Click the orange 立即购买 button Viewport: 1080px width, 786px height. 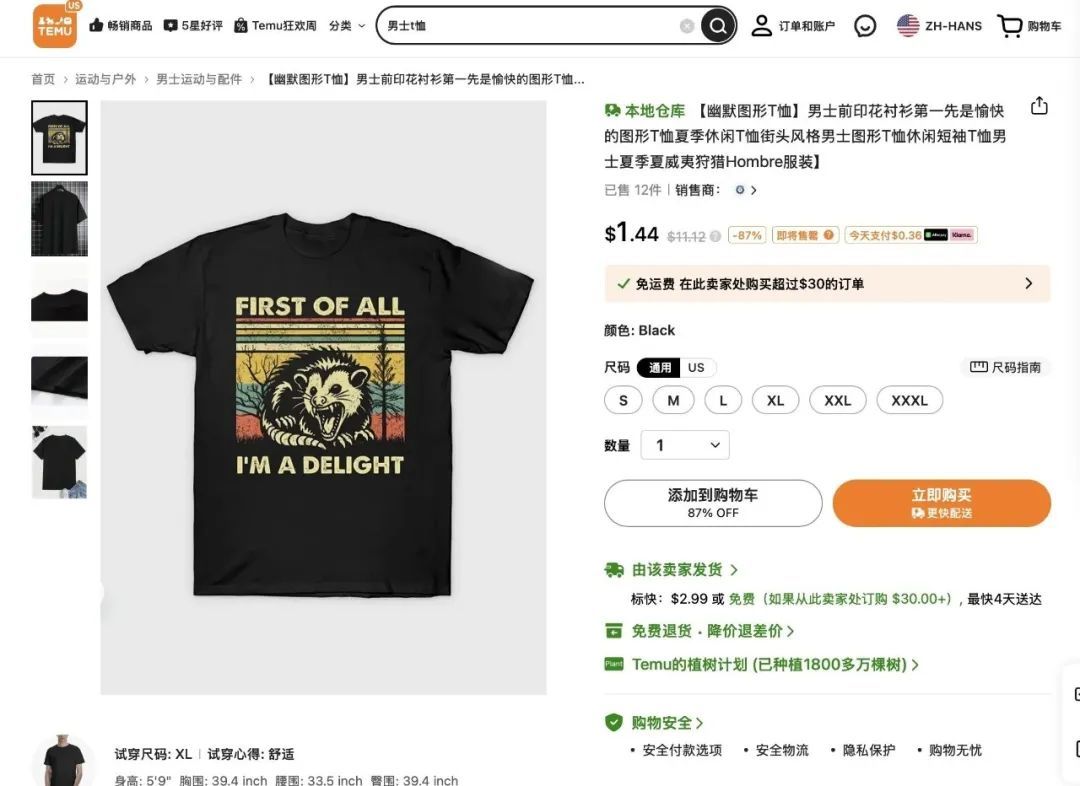942,503
